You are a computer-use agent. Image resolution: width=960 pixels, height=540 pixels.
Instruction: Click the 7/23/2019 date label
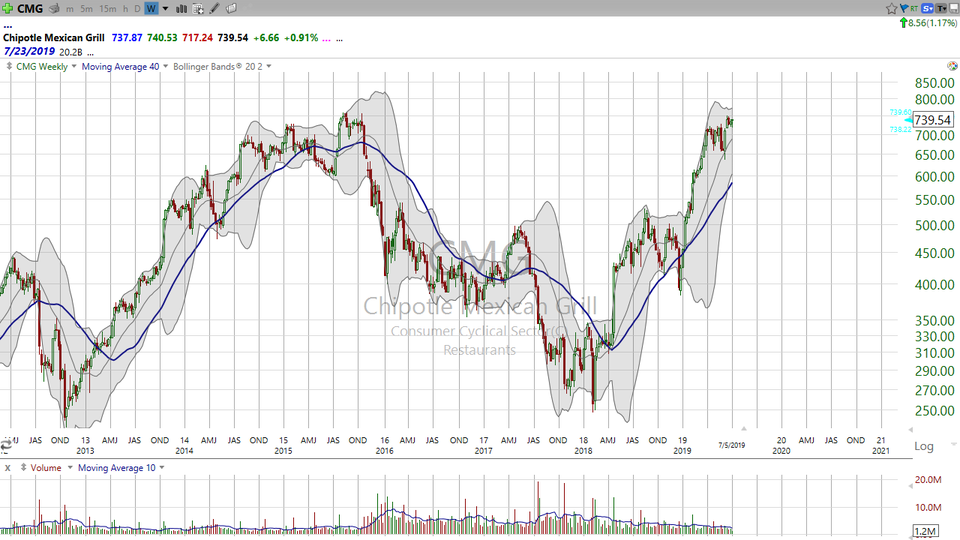pyautogui.click(x=29, y=51)
